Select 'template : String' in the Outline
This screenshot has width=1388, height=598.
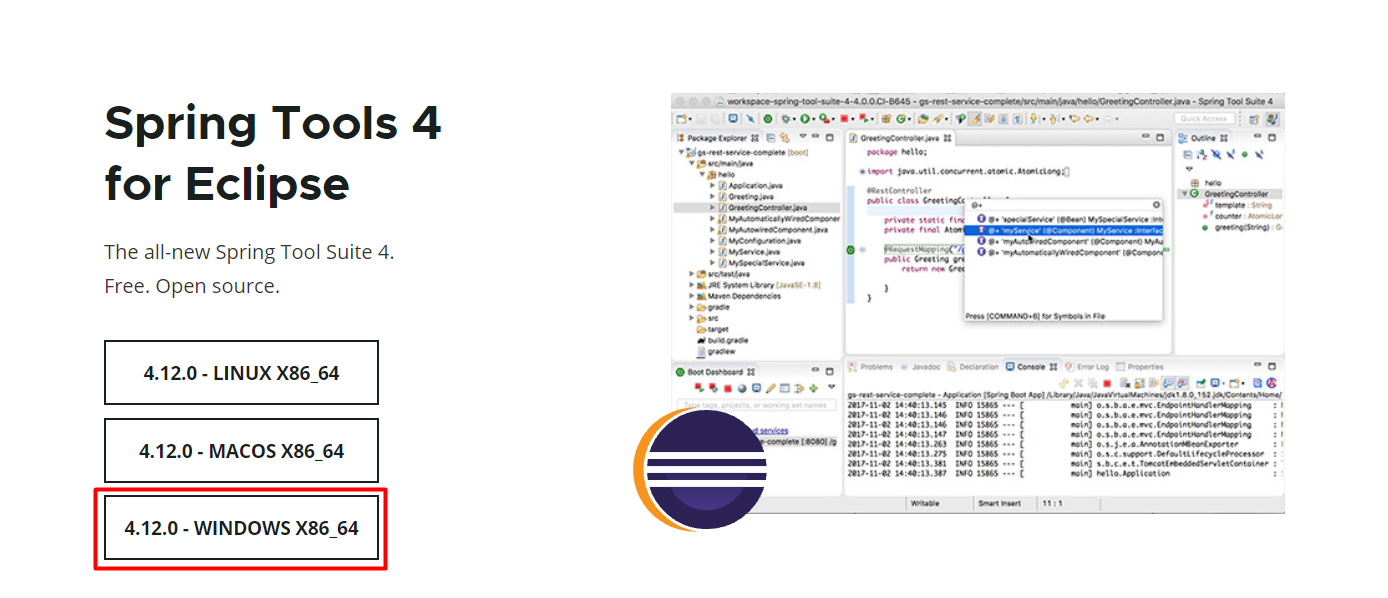point(1238,205)
